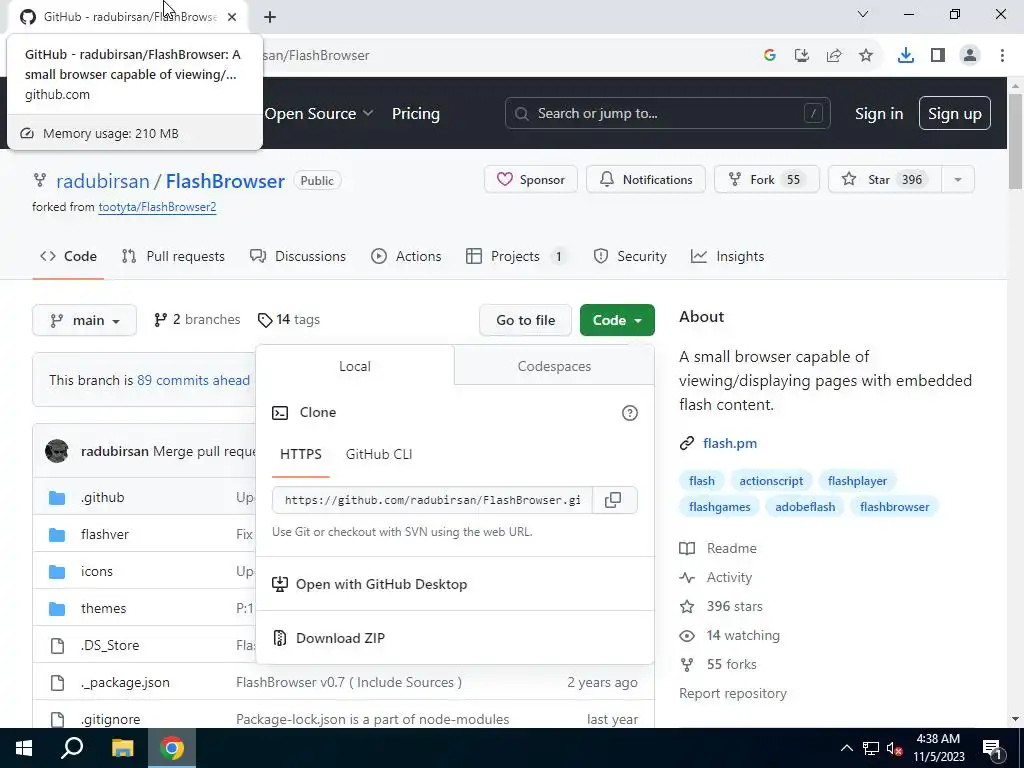Open the Pricing link

416,114
